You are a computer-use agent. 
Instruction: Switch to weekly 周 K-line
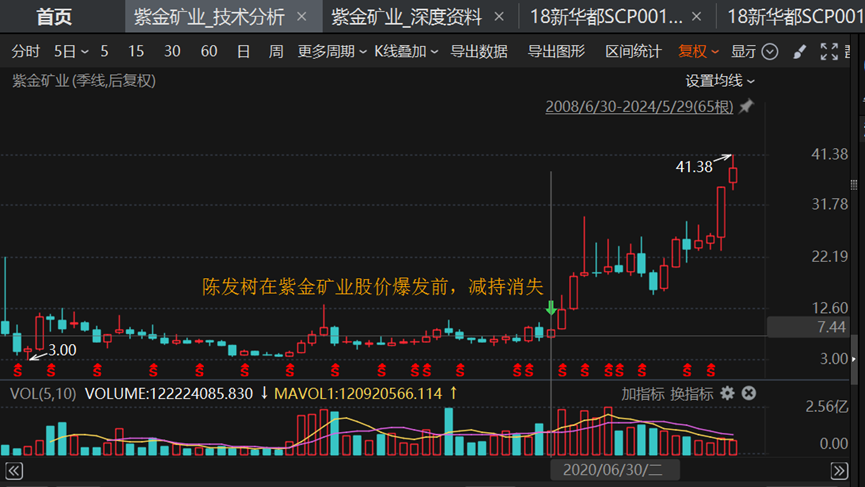coord(276,51)
